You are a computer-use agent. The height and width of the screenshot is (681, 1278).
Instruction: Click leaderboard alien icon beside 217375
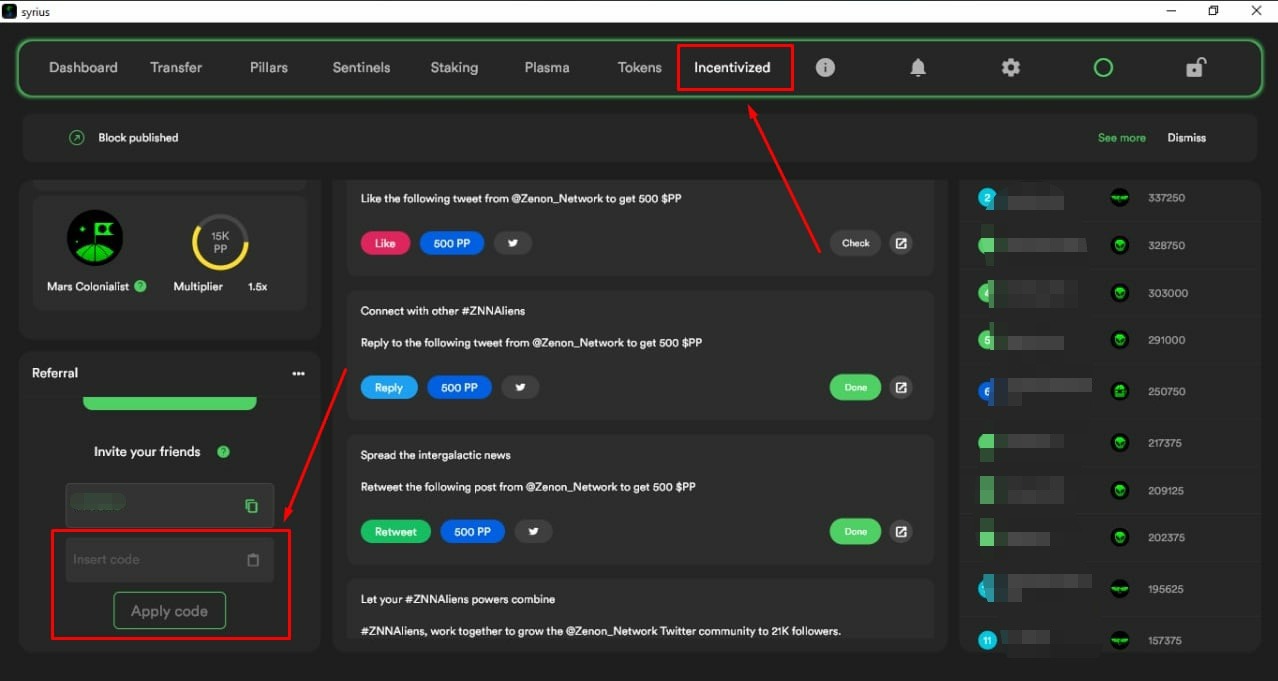pyautogui.click(x=1120, y=442)
